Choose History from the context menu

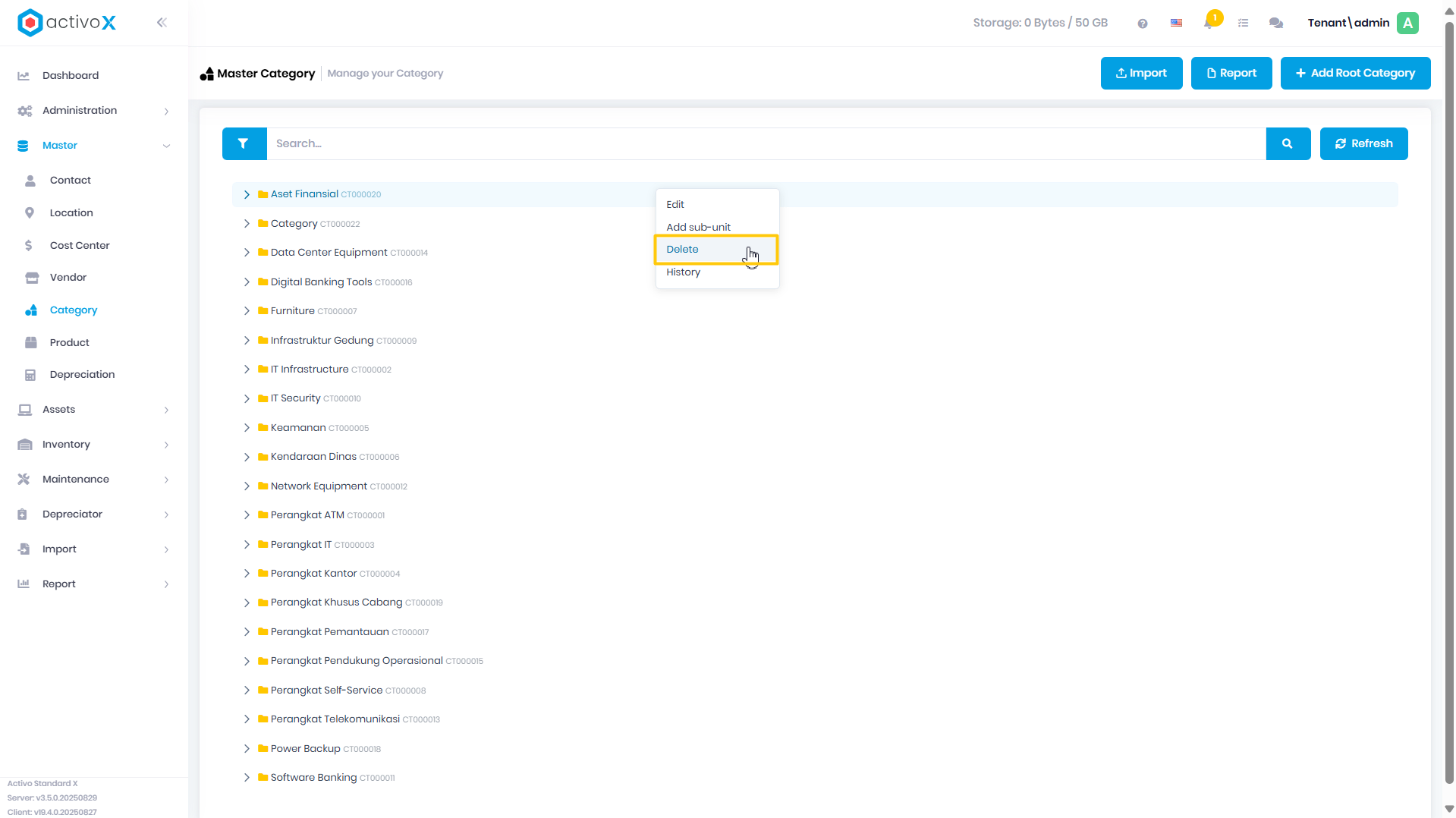717,272
